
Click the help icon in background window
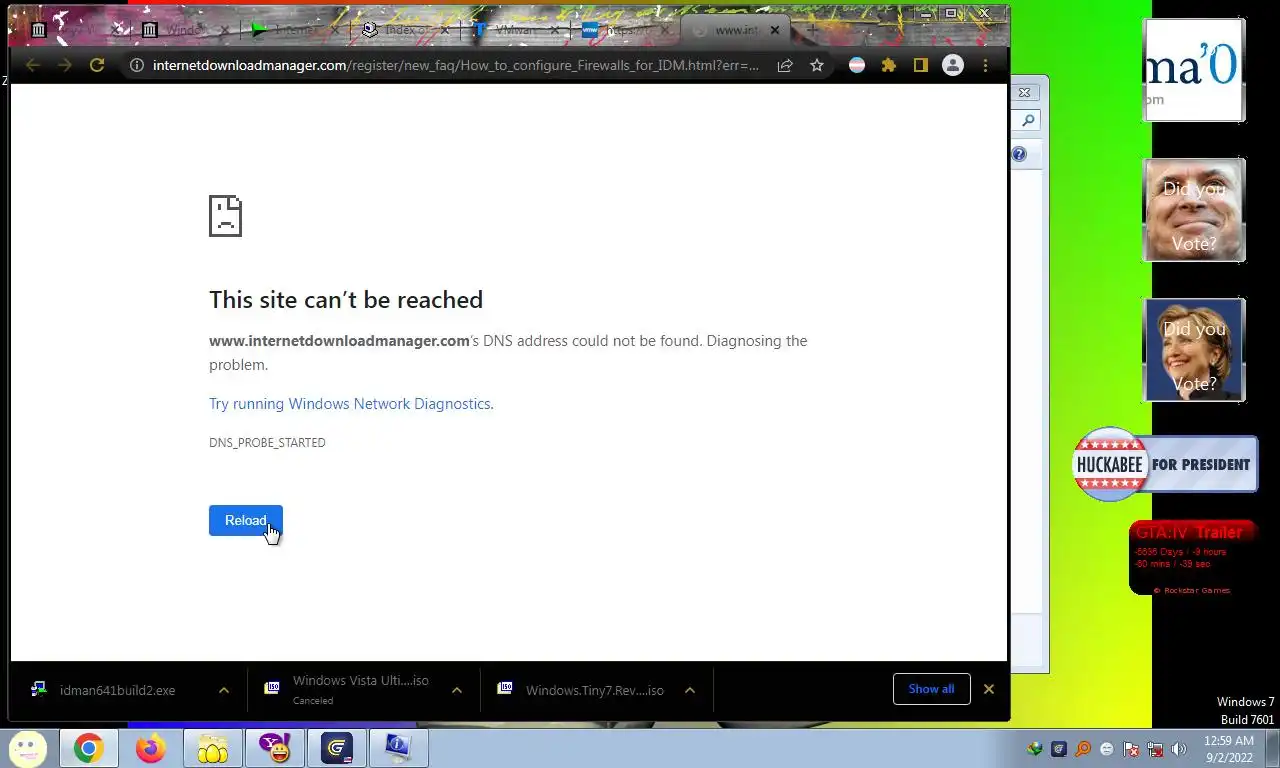[x=1019, y=154]
